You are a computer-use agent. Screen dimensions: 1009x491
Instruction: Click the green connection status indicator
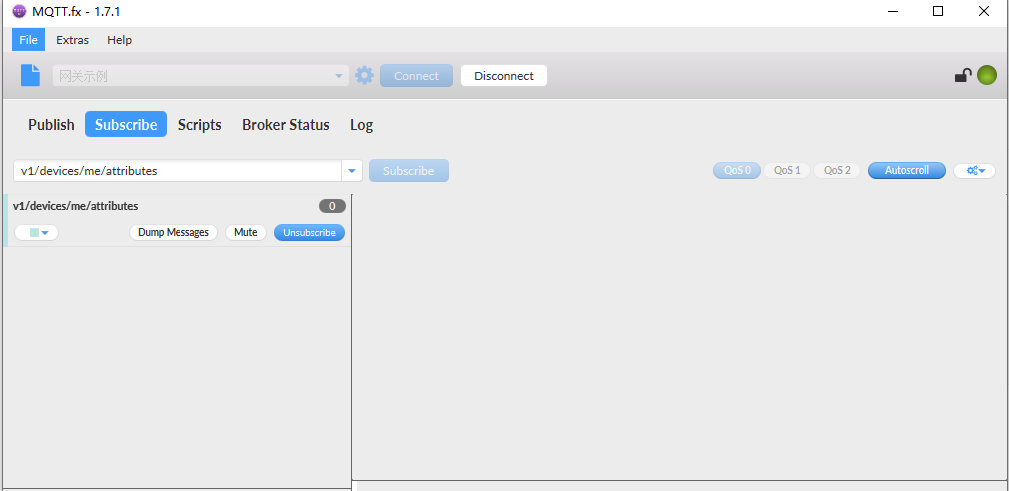tap(986, 75)
